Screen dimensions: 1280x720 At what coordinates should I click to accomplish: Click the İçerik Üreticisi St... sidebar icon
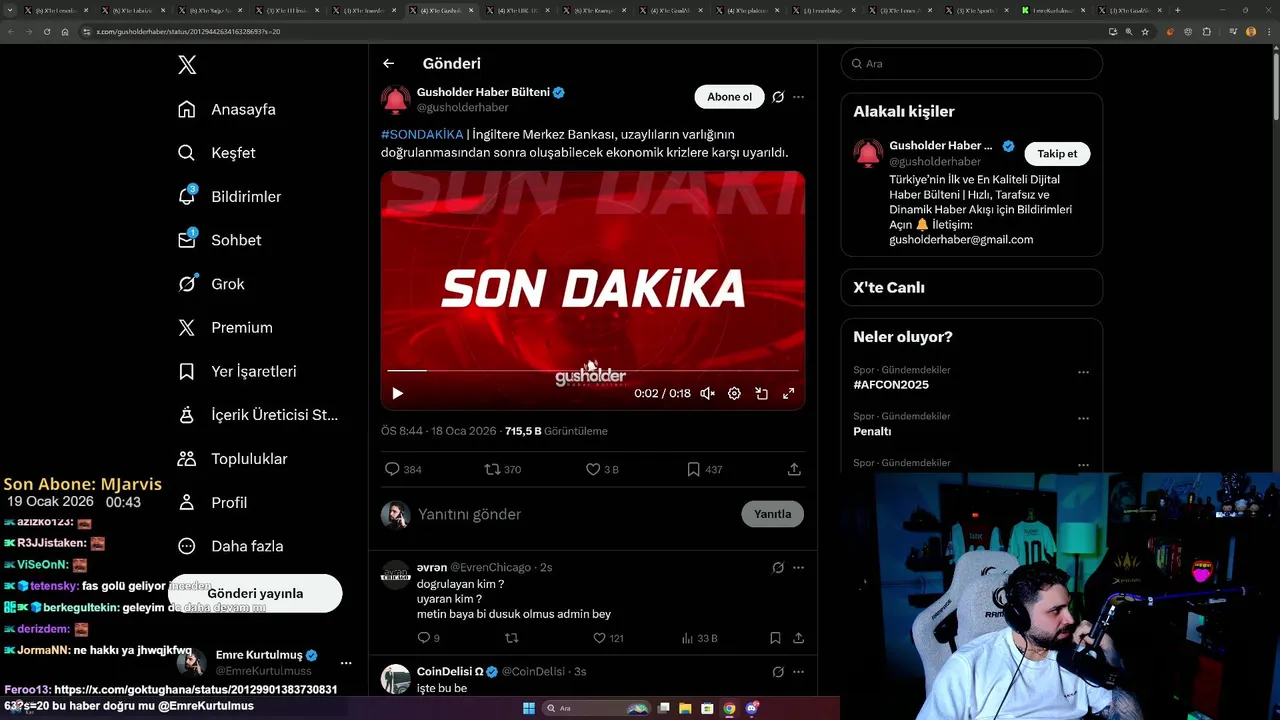pos(187,415)
